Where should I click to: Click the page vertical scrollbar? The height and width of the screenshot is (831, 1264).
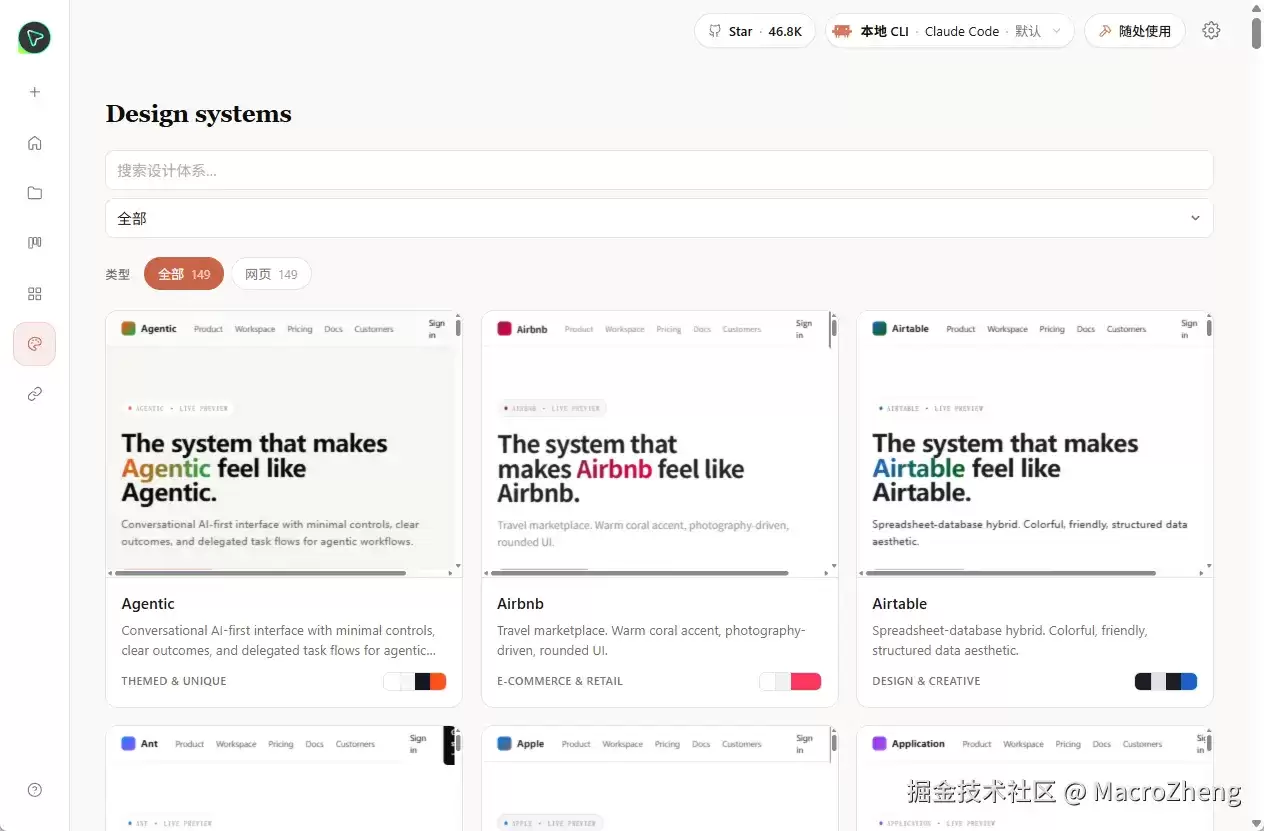pyautogui.click(x=1256, y=32)
